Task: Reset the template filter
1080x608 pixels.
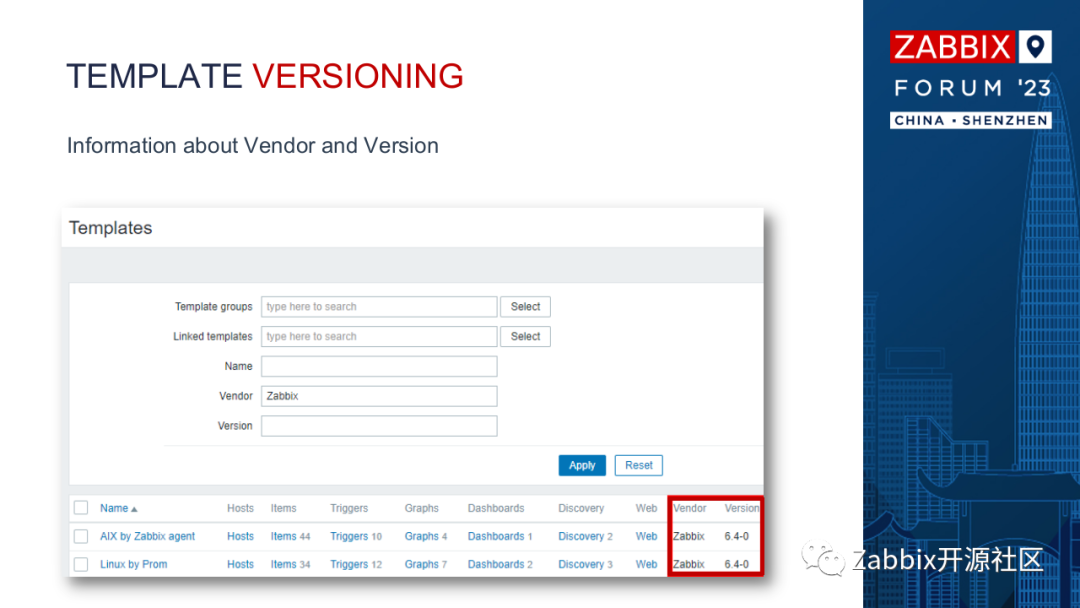Action: [638, 465]
